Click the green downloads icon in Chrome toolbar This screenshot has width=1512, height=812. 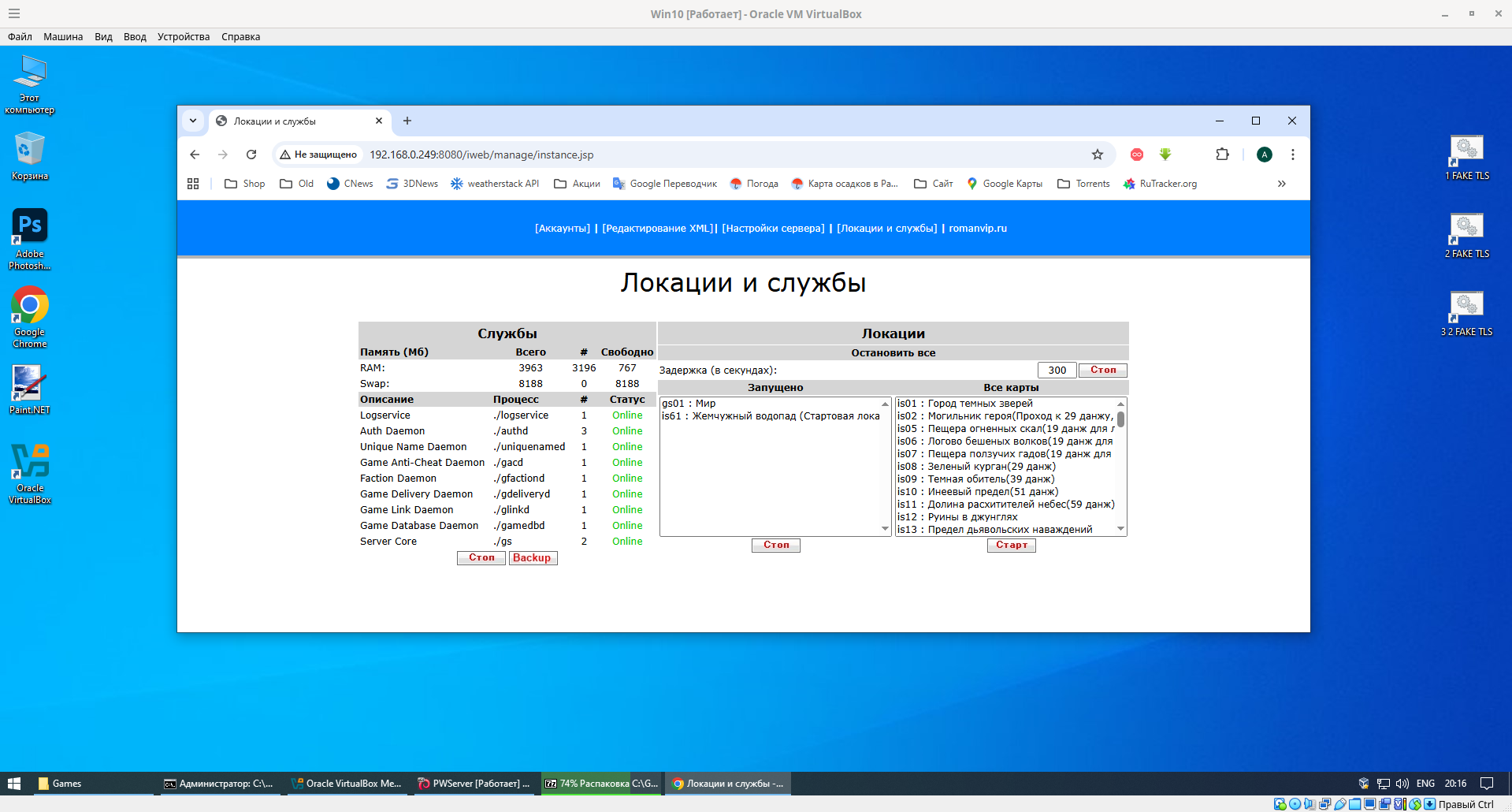tap(1165, 155)
